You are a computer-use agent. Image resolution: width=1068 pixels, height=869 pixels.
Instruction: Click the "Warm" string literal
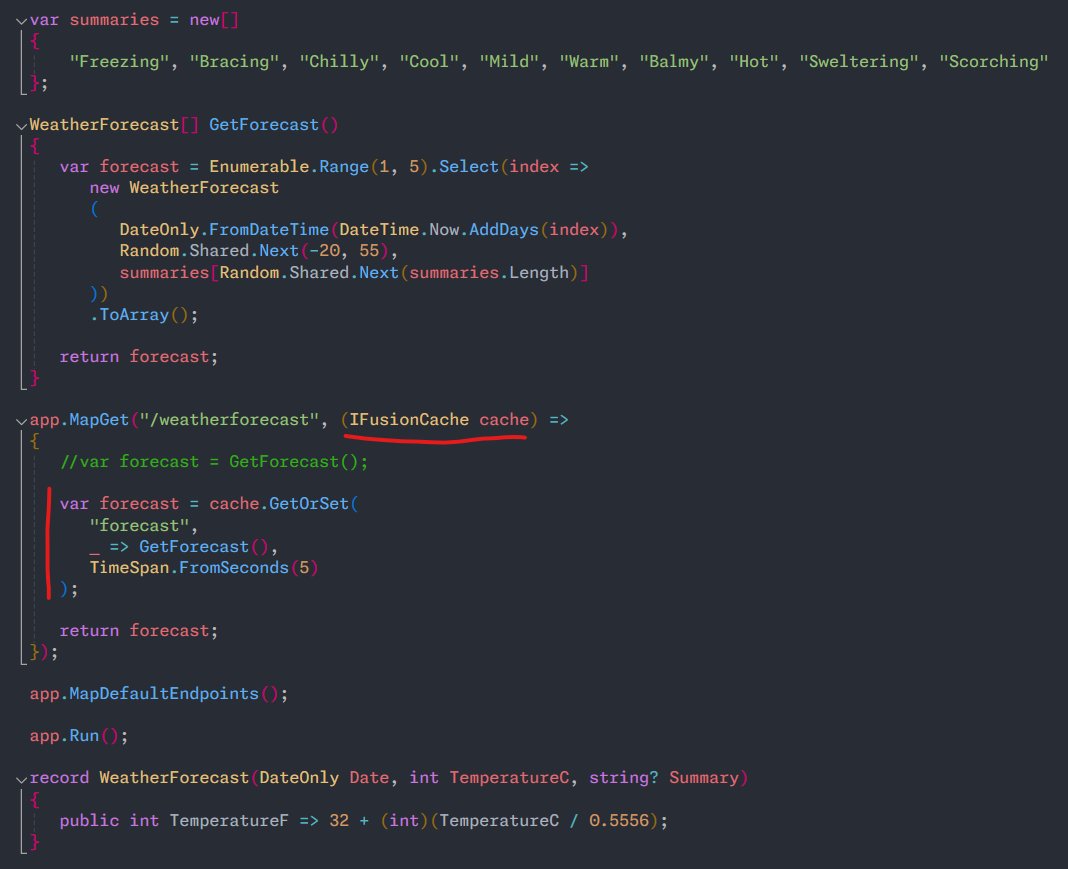pyautogui.click(x=589, y=62)
